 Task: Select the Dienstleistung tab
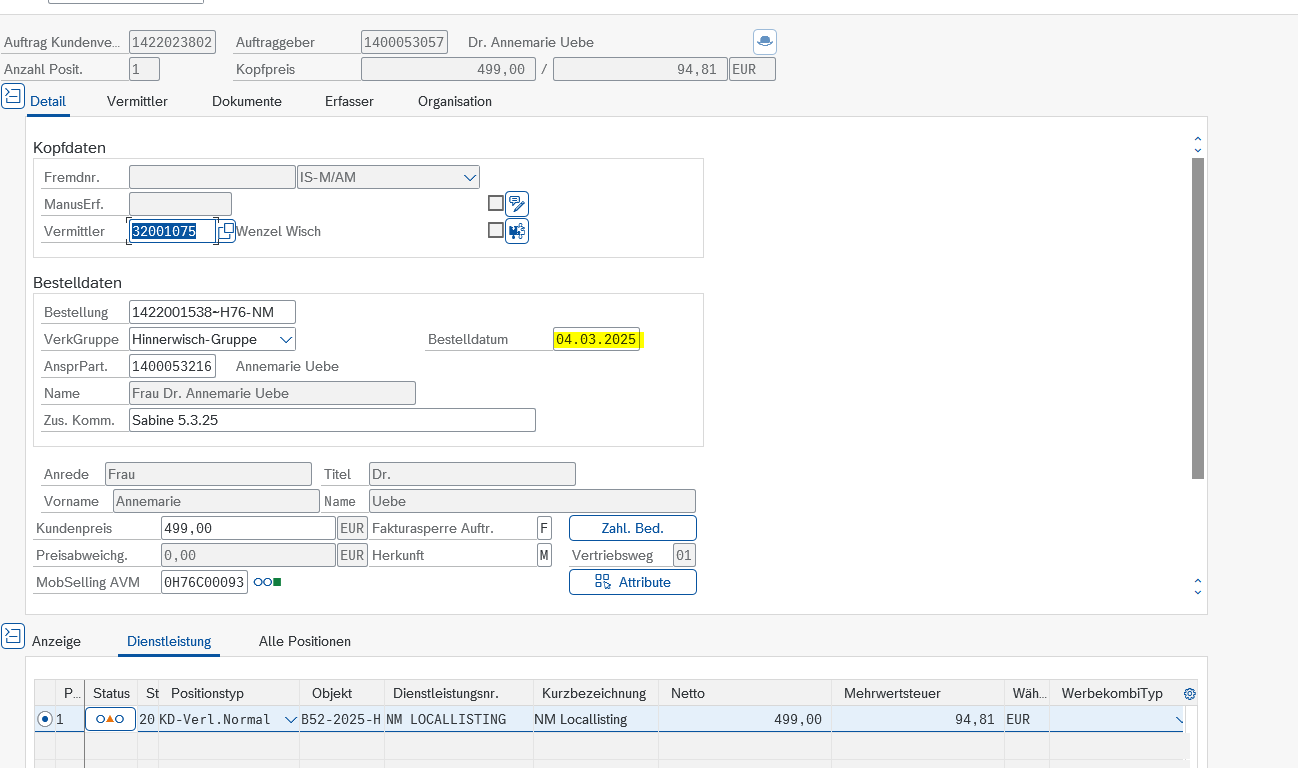[169, 641]
